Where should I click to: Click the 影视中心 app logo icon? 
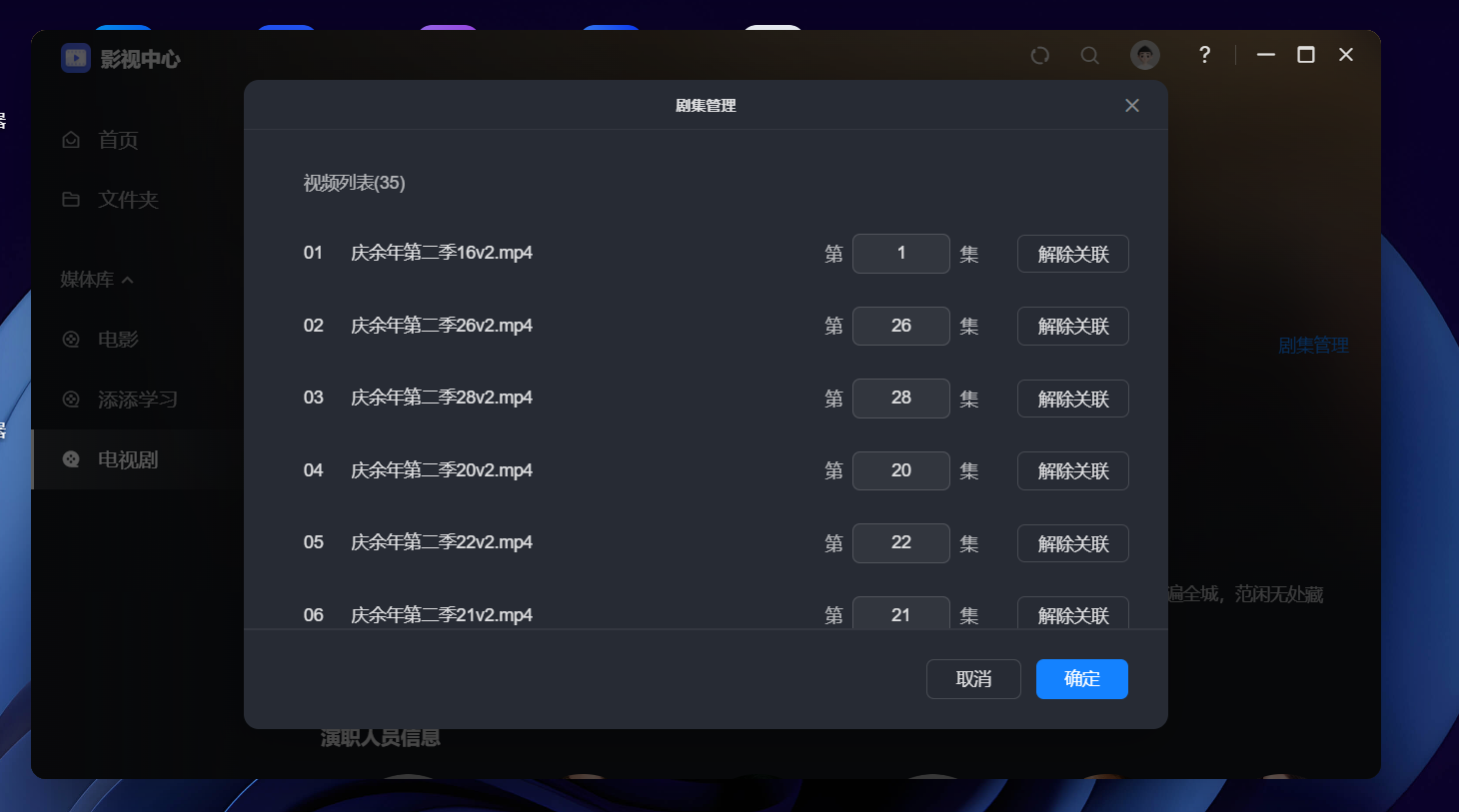pos(76,58)
